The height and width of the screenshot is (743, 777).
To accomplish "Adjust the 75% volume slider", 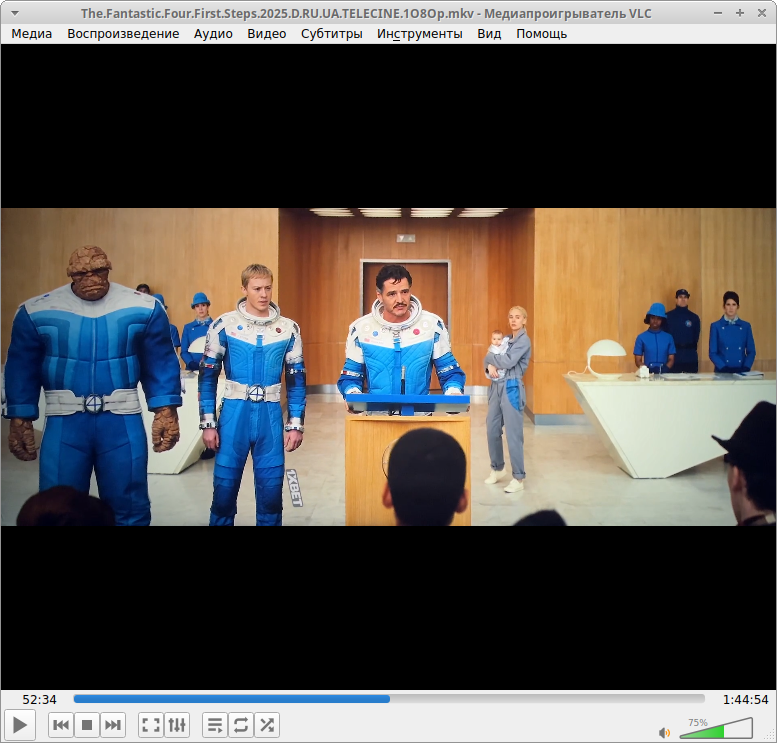I will tap(716, 728).
